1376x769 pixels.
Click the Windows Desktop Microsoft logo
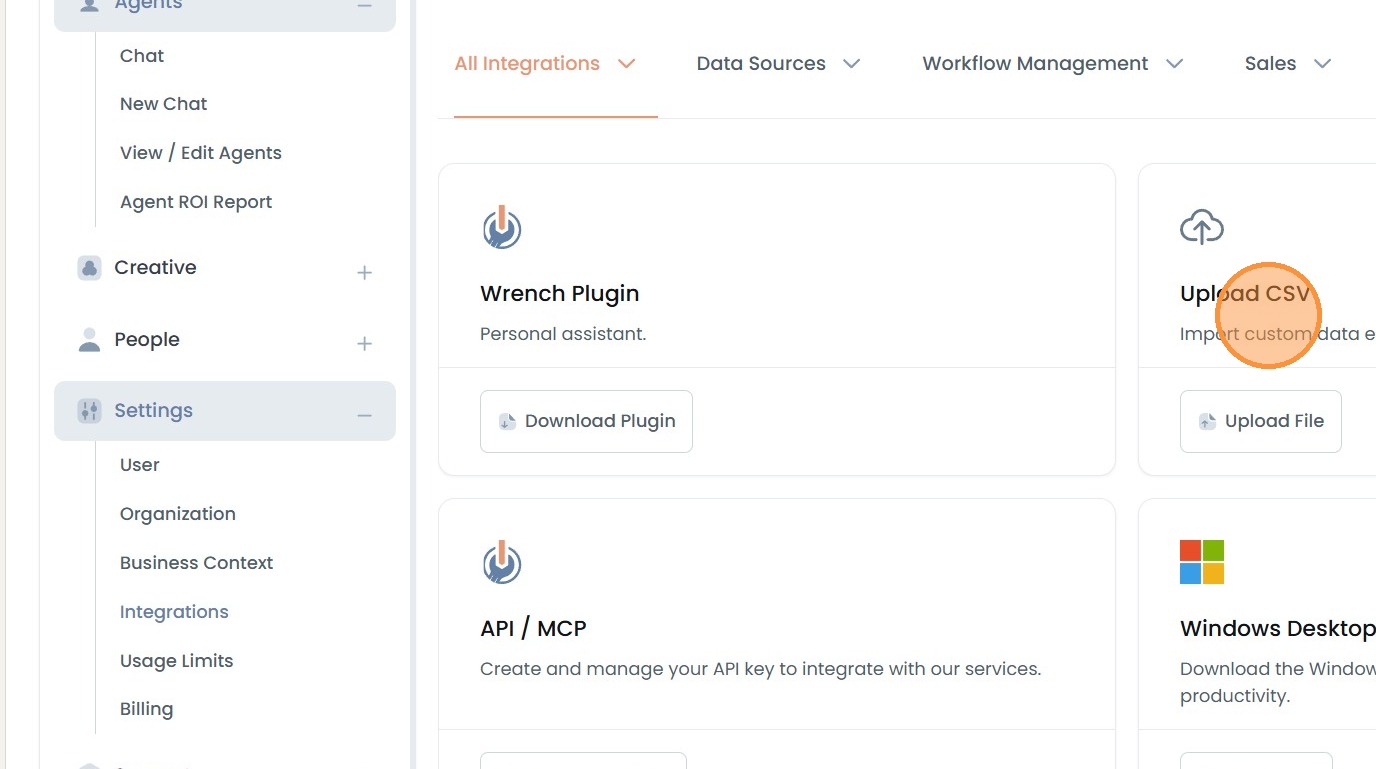tap(1201, 562)
